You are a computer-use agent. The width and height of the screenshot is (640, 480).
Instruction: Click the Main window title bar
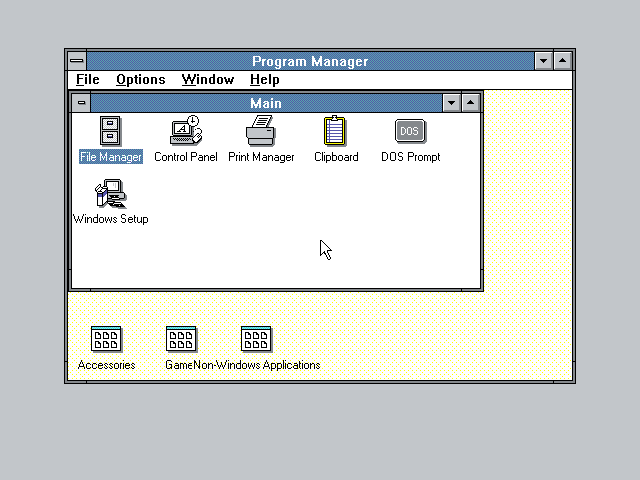(x=266, y=102)
